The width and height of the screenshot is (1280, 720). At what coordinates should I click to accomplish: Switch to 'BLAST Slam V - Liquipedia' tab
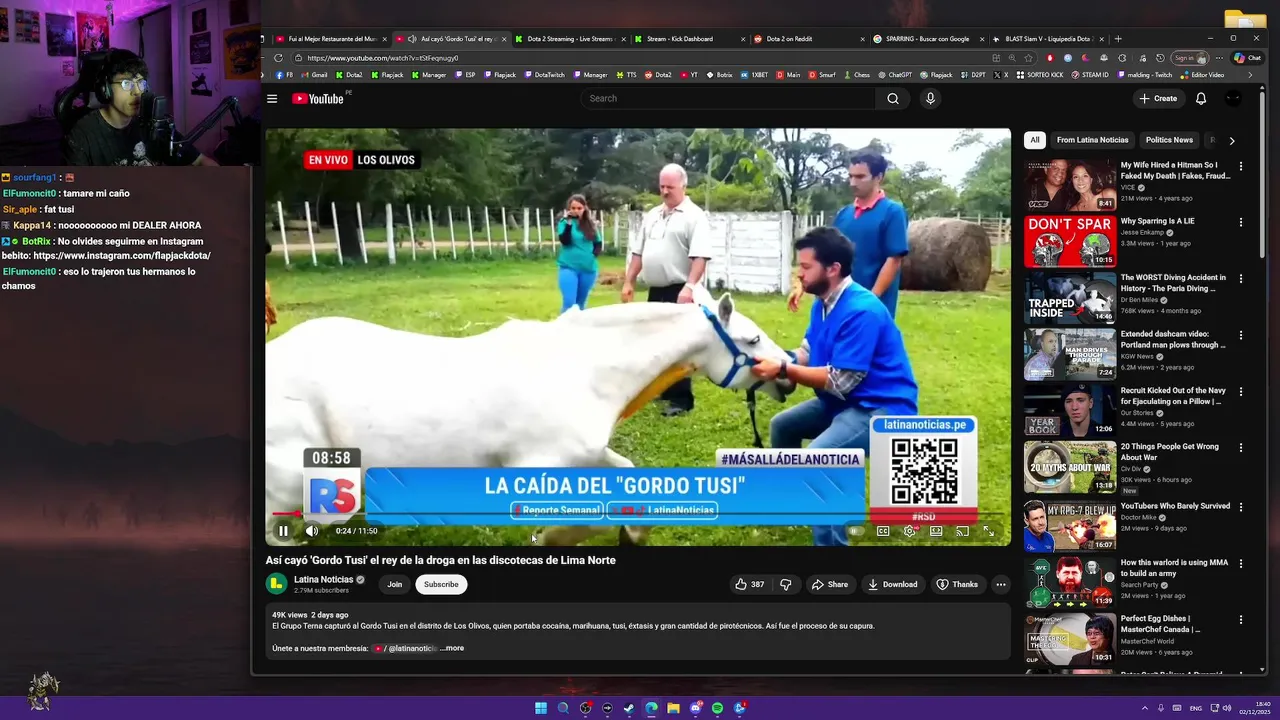tap(1049, 39)
